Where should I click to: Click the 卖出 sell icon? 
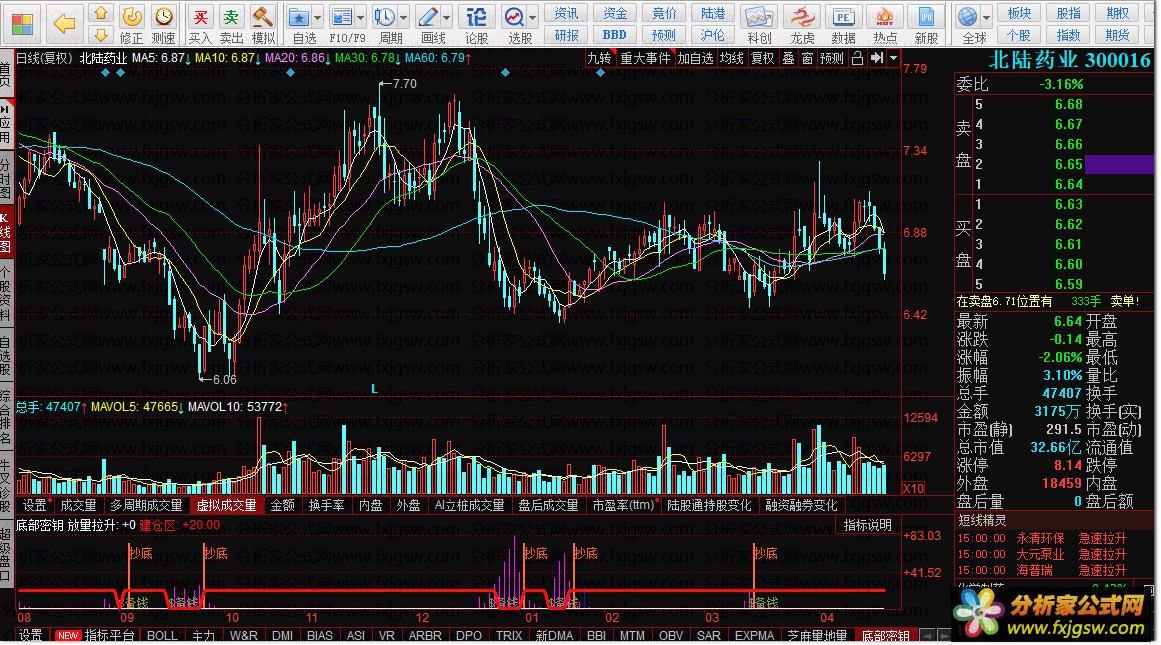(x=231, y=24)
